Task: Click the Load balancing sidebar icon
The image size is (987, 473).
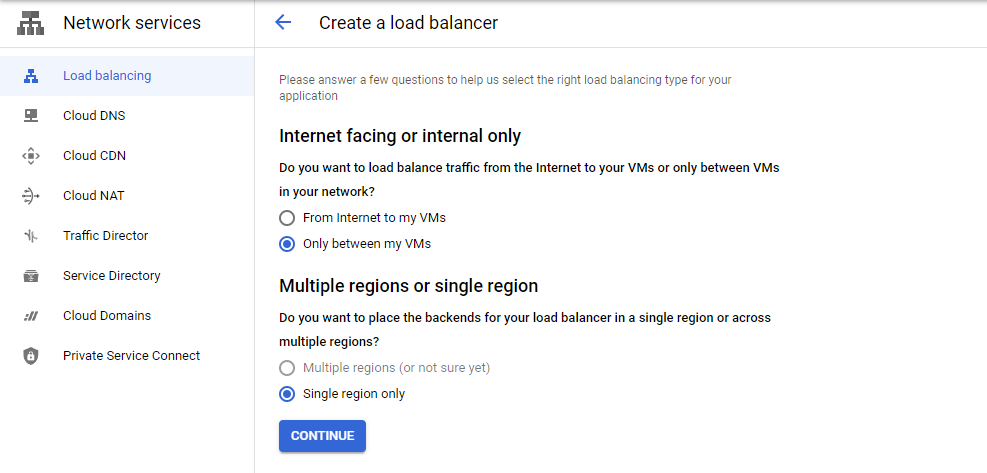Action: pos(31,76)
